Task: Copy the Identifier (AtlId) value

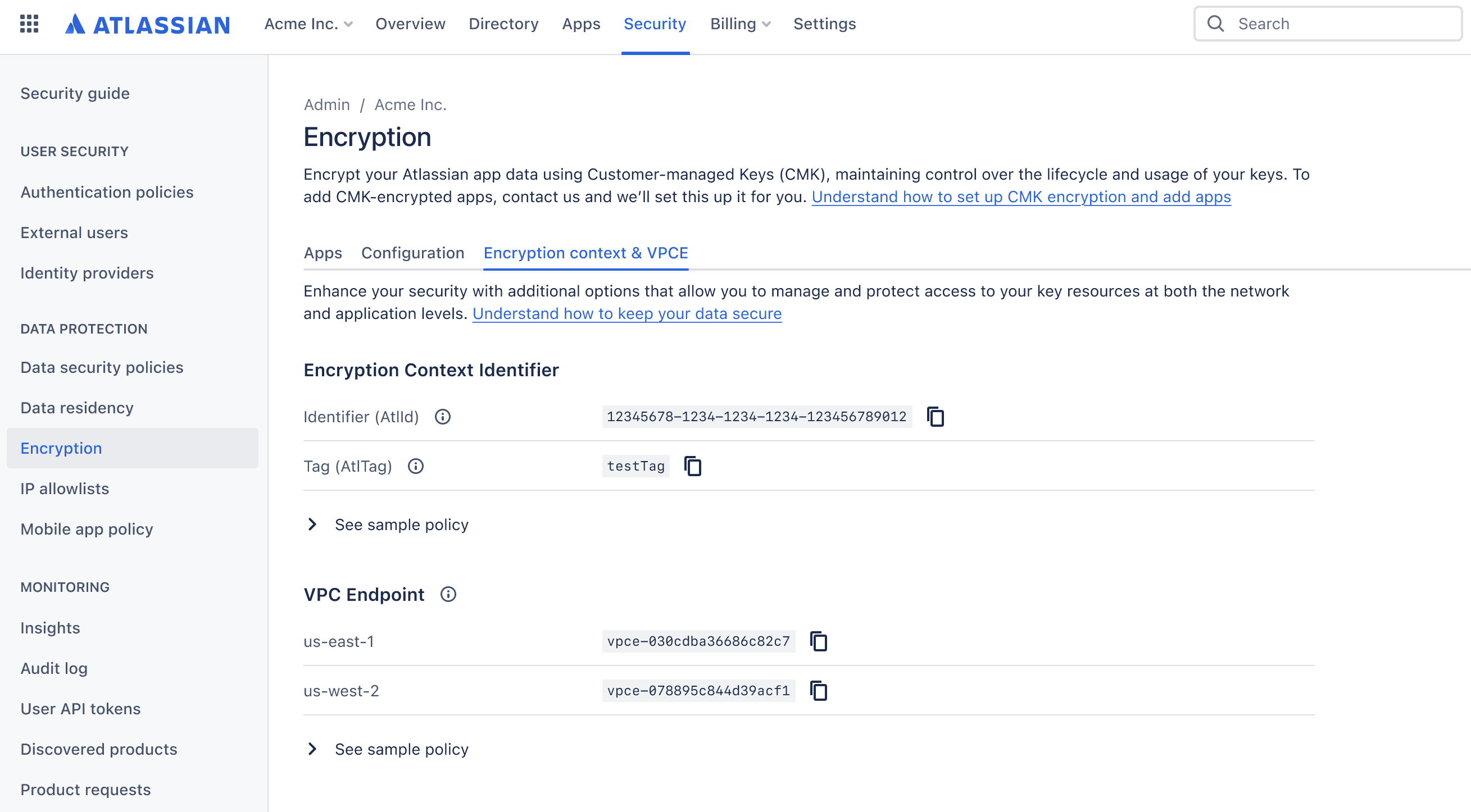Action: [936, 417]
